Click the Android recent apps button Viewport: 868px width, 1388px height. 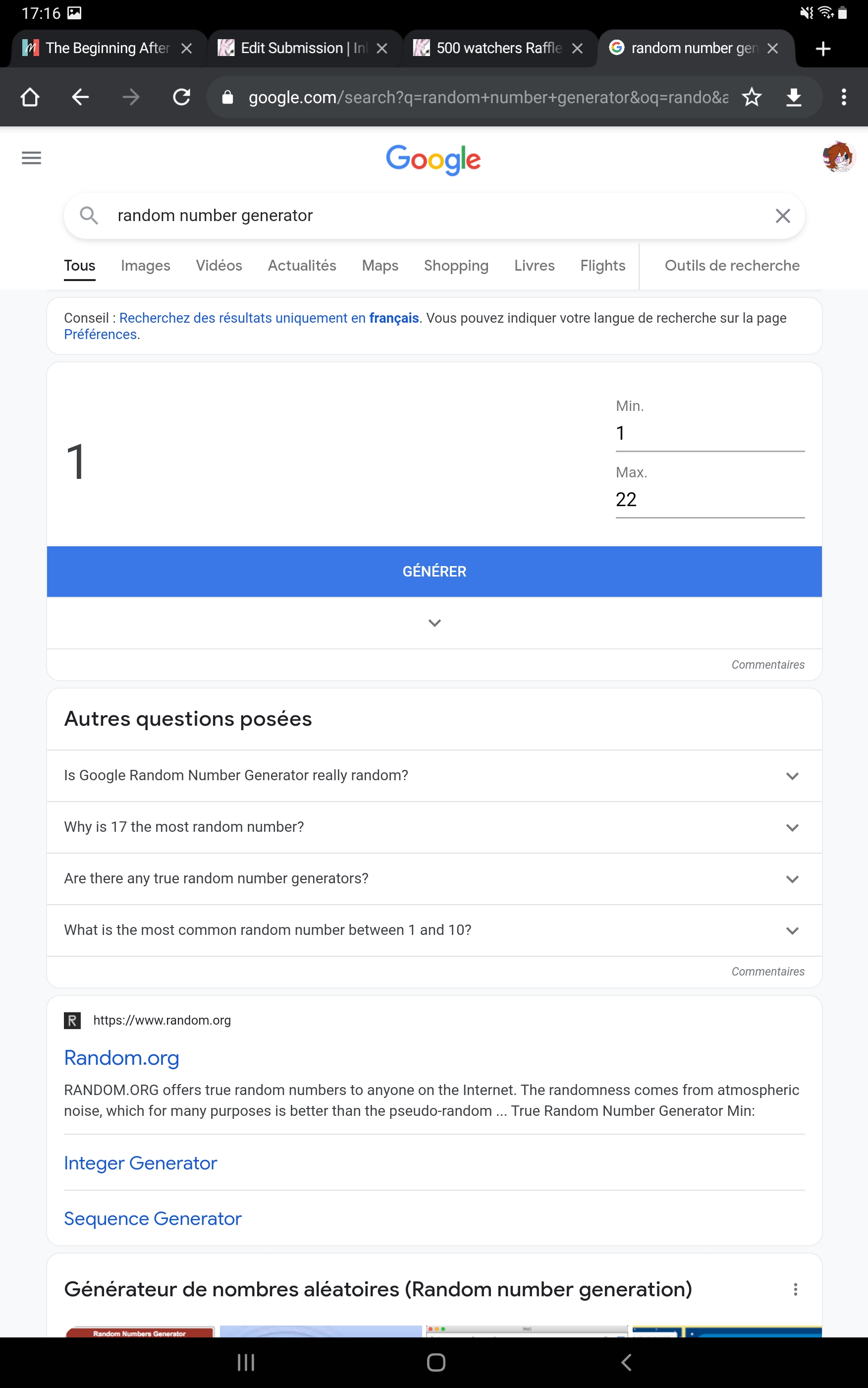tap(246, 1362)
